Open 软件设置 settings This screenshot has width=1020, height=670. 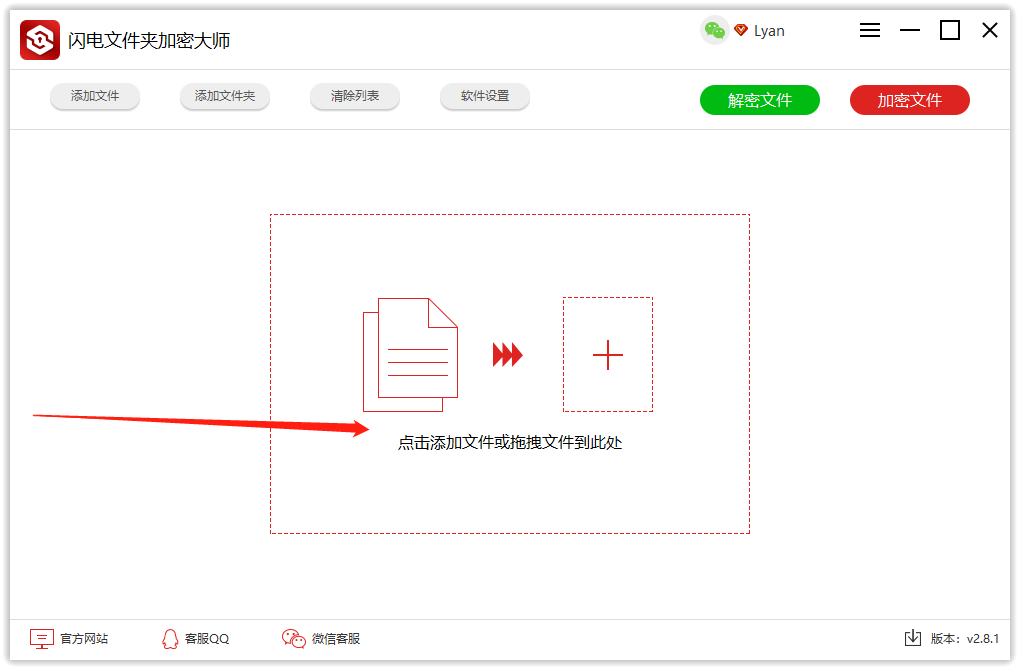(485, 96)
